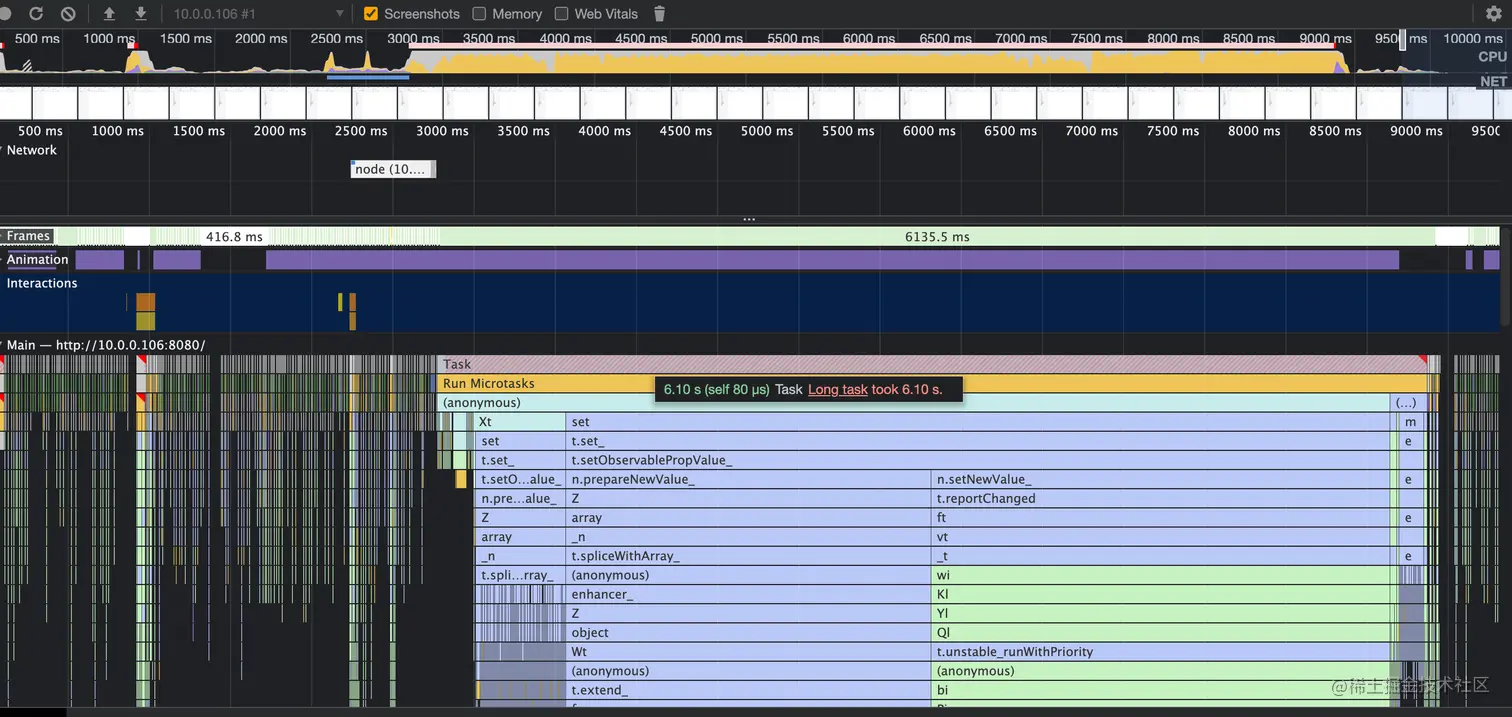This screenshot has width=1512, height=717.
Task: Select the (...) entry near right edge
Action: [1406, 402]
